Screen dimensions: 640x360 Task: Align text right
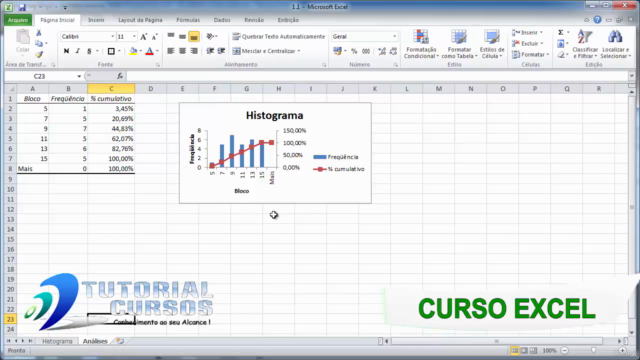(x=194, y=51)
